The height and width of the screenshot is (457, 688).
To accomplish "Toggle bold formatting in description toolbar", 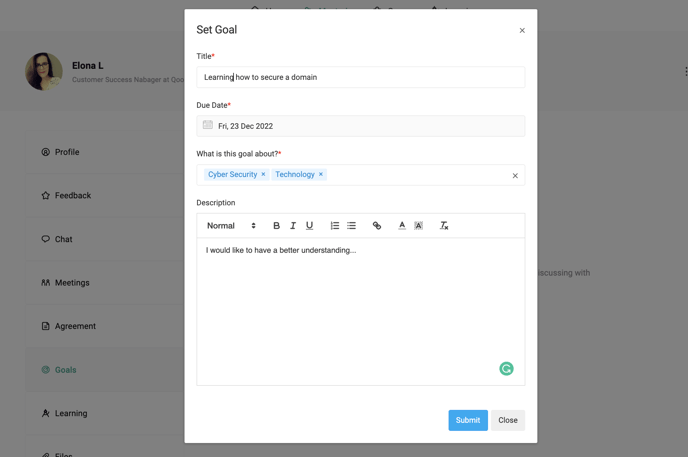I will (x=277, y=226).
